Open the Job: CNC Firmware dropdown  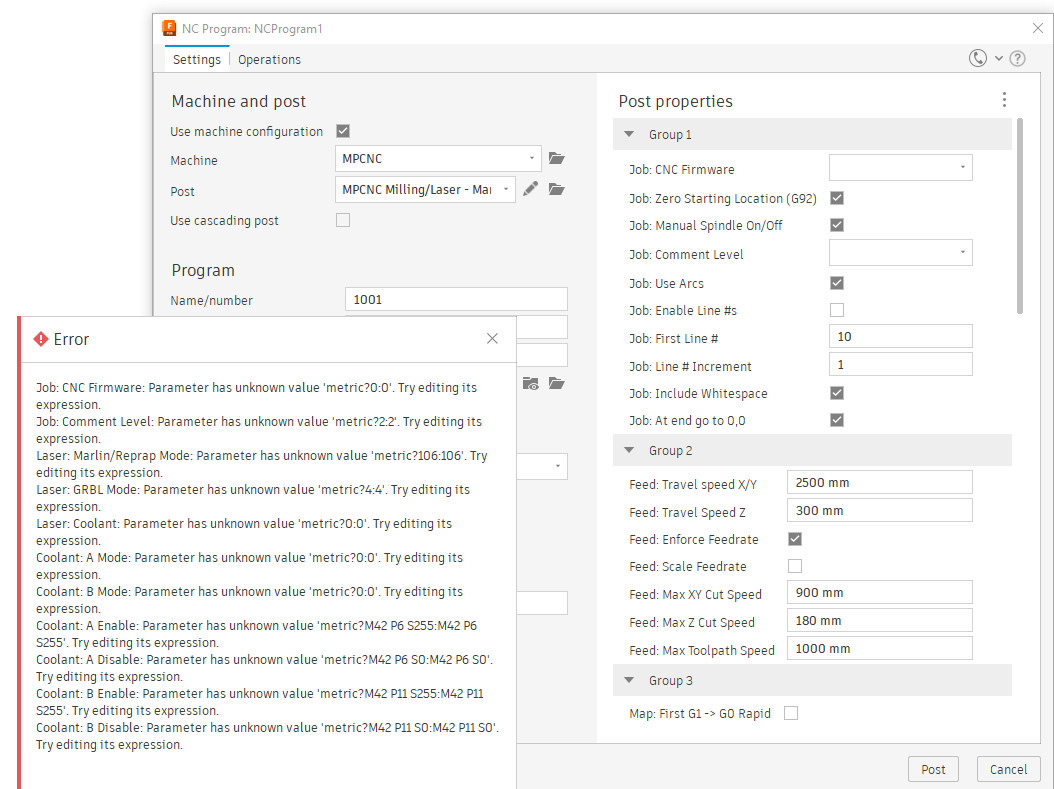pos(900,168)
